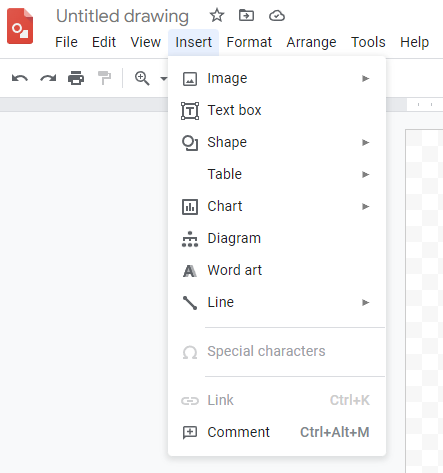Open the Line submenu
This screenshot has width=443, height=473.
click(x=277, y=302)
